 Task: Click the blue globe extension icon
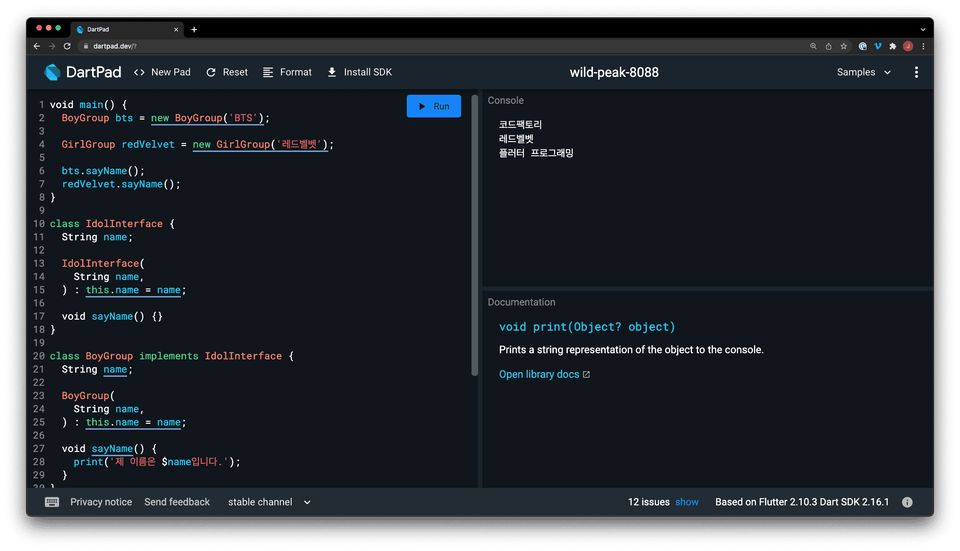(x=863, y=46)
